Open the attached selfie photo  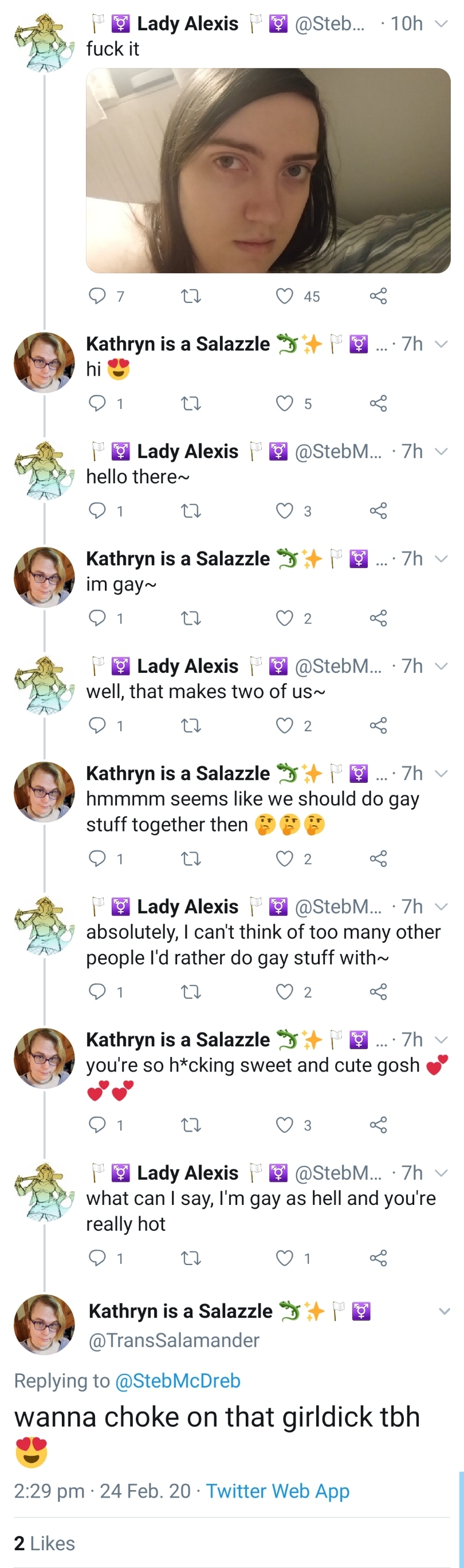pos(268,171)
